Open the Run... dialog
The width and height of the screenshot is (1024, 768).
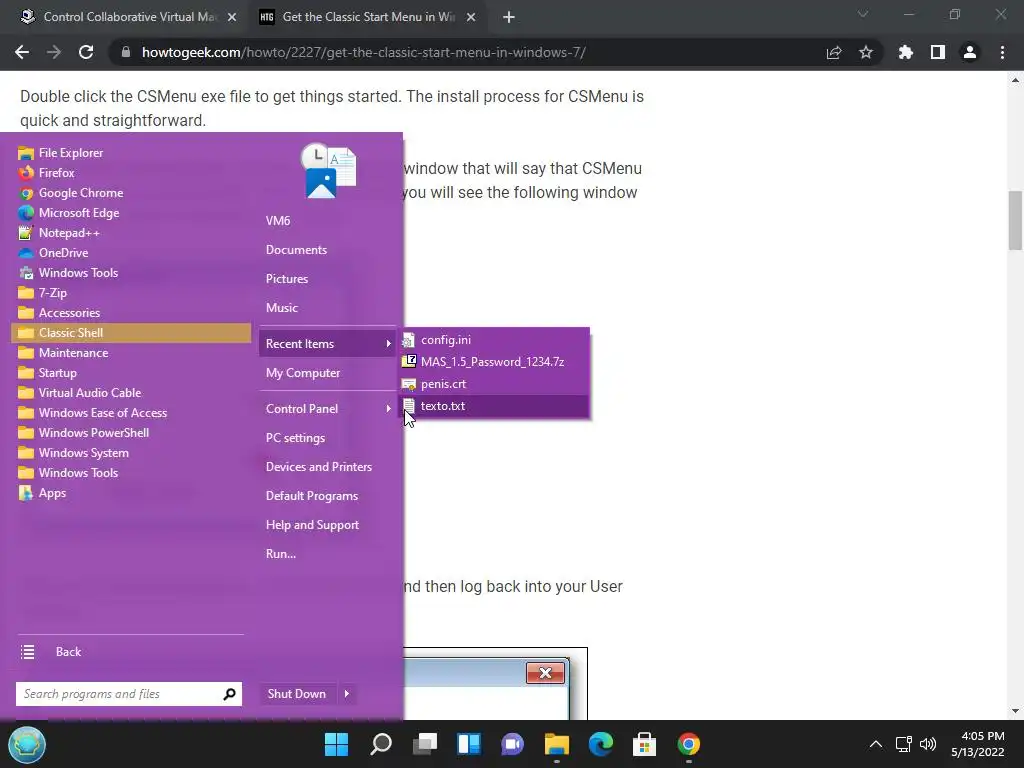coord(328,554)
